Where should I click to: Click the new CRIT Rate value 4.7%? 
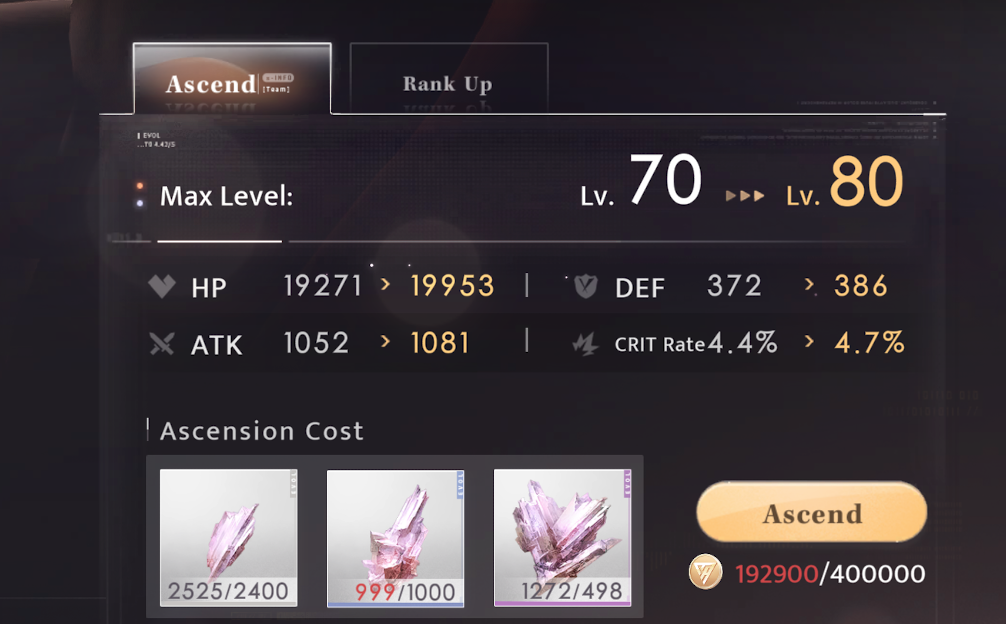click(869, 343)
